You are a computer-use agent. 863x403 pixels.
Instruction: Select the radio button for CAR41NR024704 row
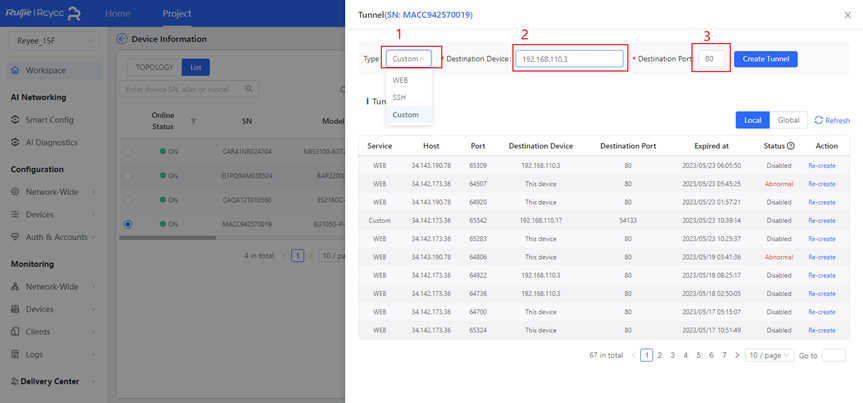(127, 151)
